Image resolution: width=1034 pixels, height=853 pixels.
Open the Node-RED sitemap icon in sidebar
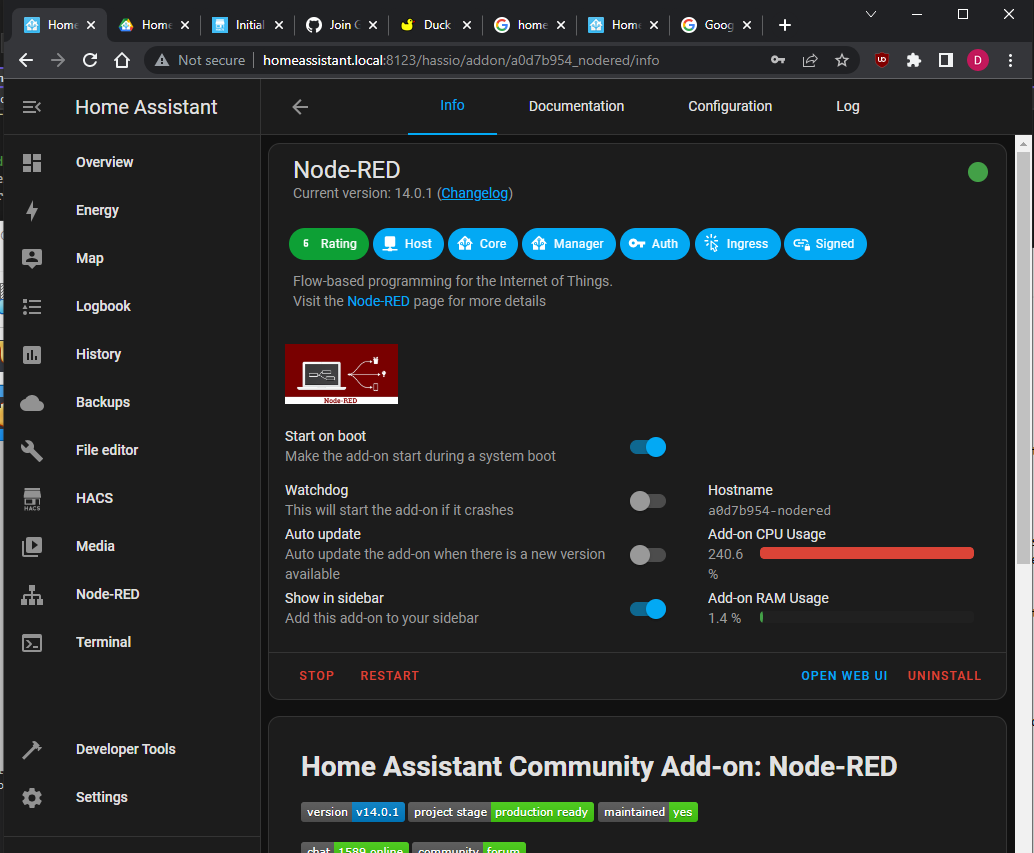[x=32, y=595]
